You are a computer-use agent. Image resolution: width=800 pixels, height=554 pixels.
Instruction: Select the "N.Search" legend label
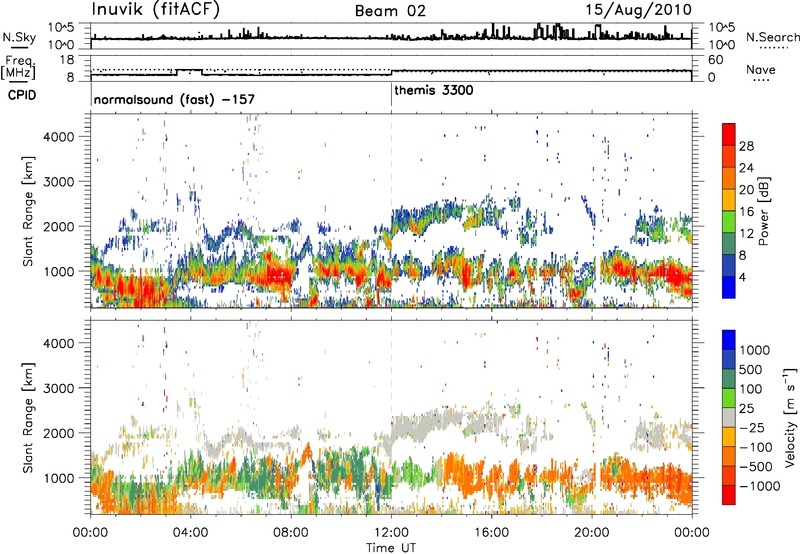point(772,37)
